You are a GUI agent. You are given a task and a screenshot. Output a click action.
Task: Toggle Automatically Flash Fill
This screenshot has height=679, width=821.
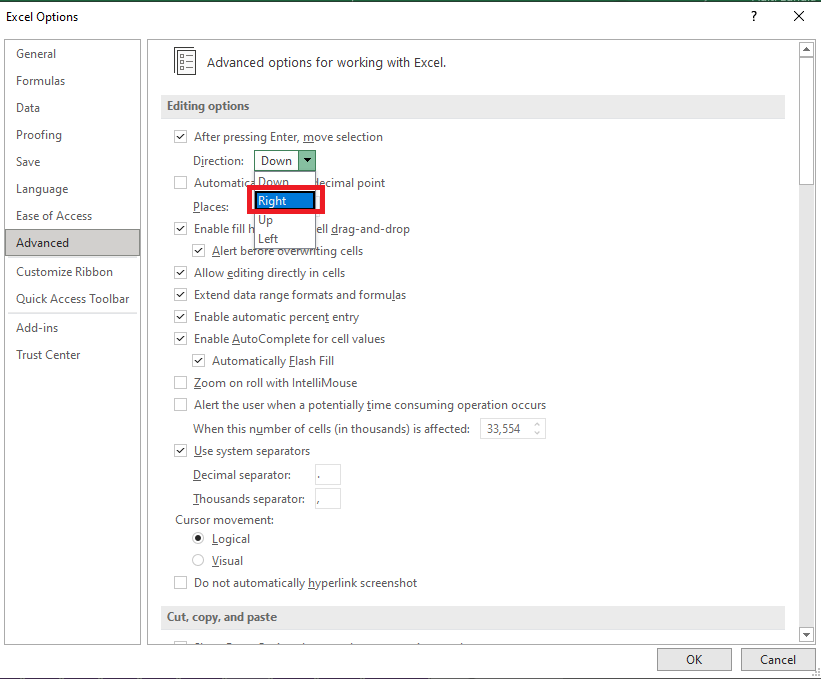(198, 361)
